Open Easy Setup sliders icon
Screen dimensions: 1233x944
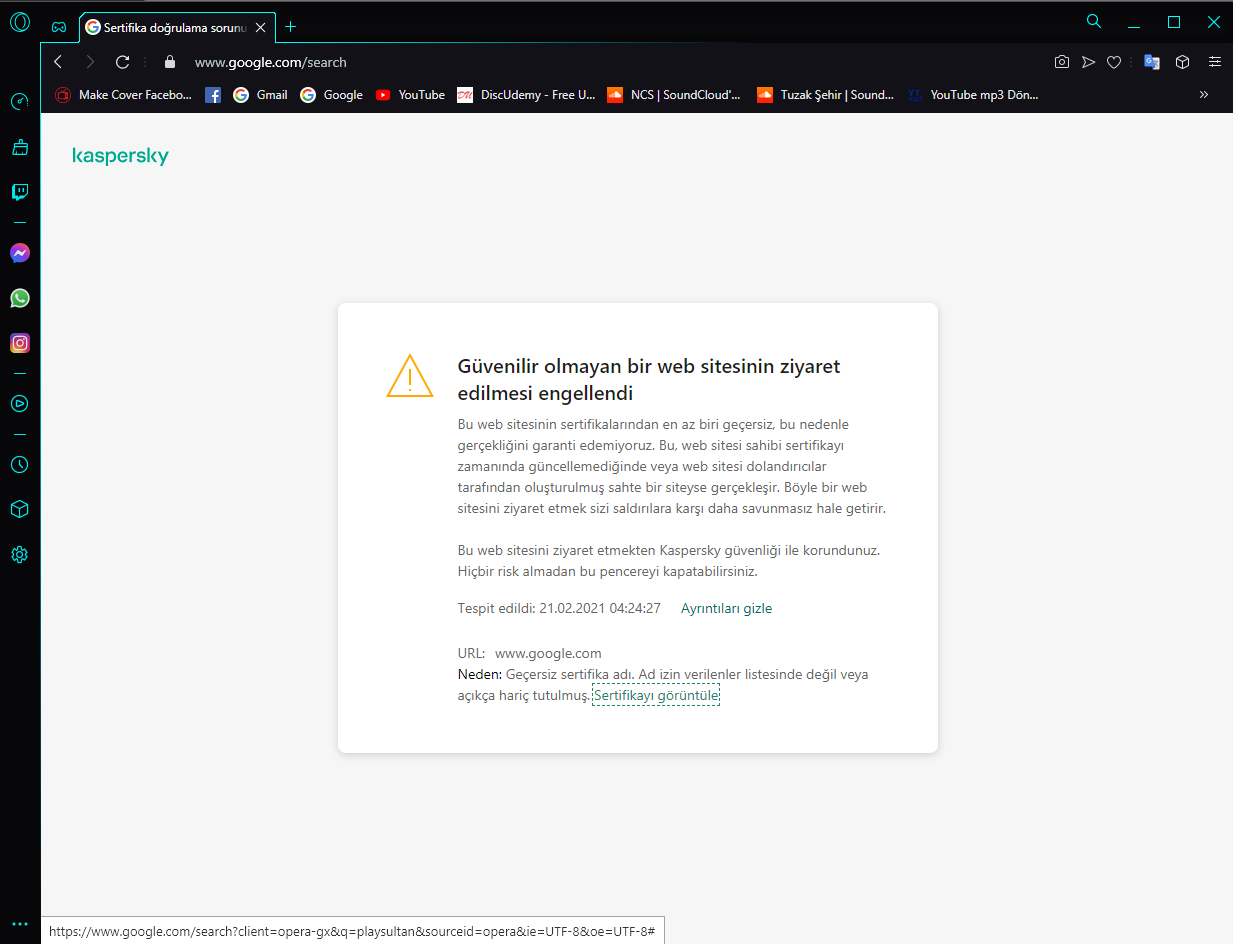pyautogui.click(x=1215, y=62)
